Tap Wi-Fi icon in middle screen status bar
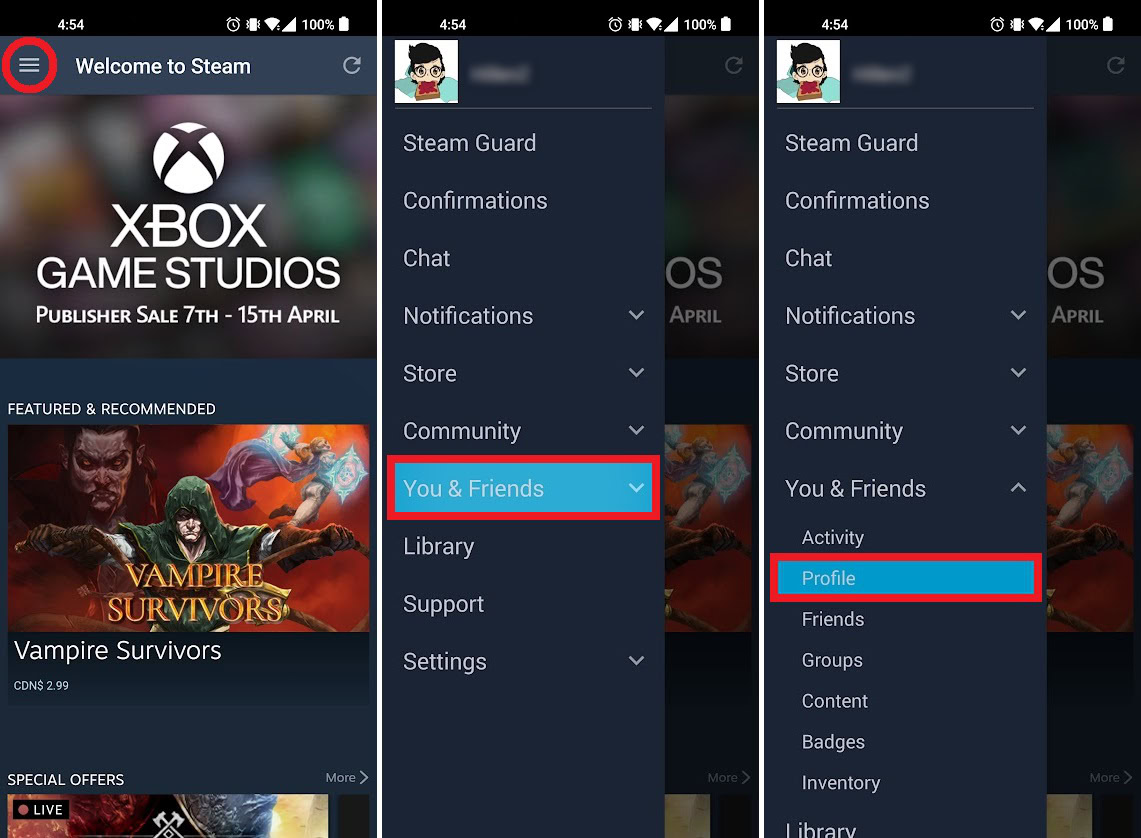 pyautogui.click(x=653, y=25)
